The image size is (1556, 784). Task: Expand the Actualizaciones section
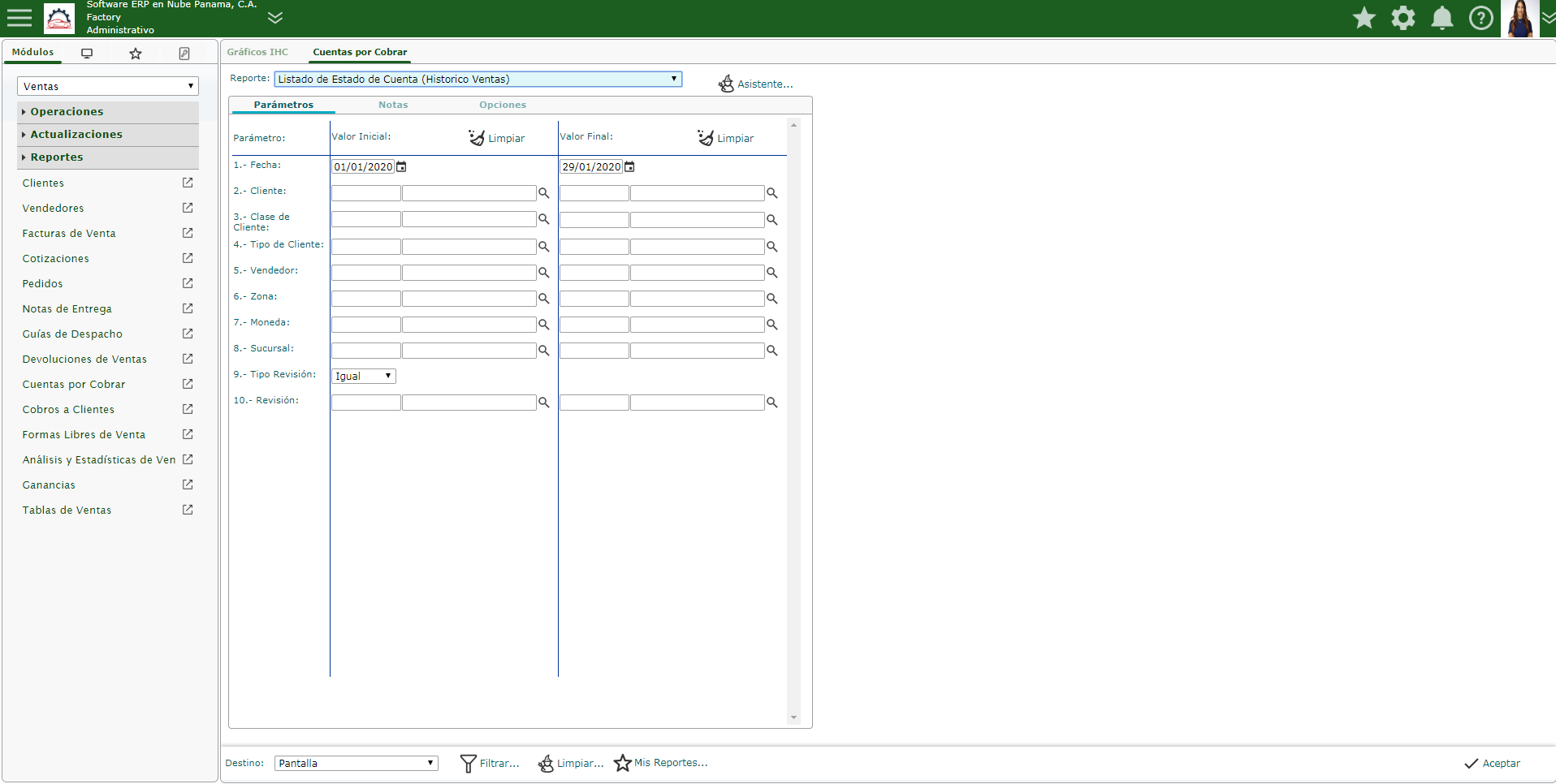pos(108,135)
